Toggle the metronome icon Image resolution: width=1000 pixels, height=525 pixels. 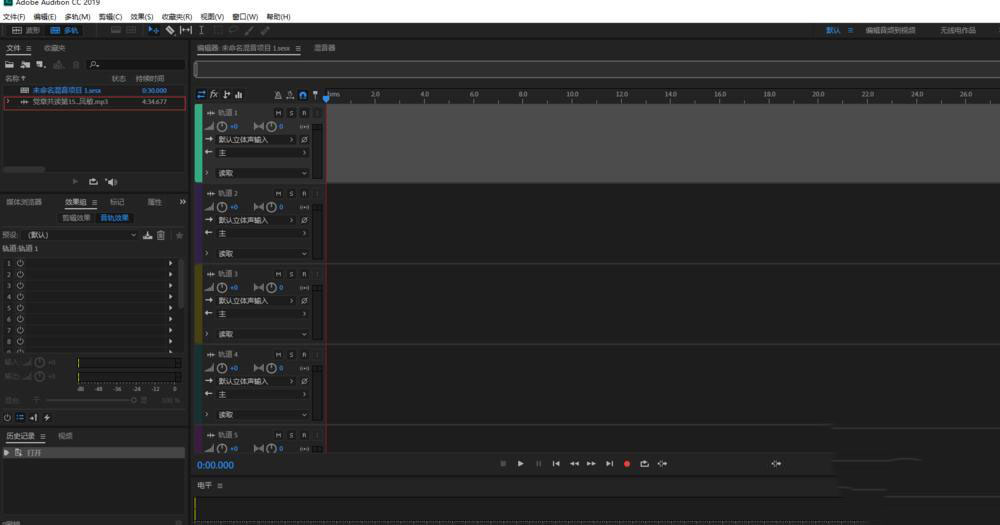[x=278, y=95]
